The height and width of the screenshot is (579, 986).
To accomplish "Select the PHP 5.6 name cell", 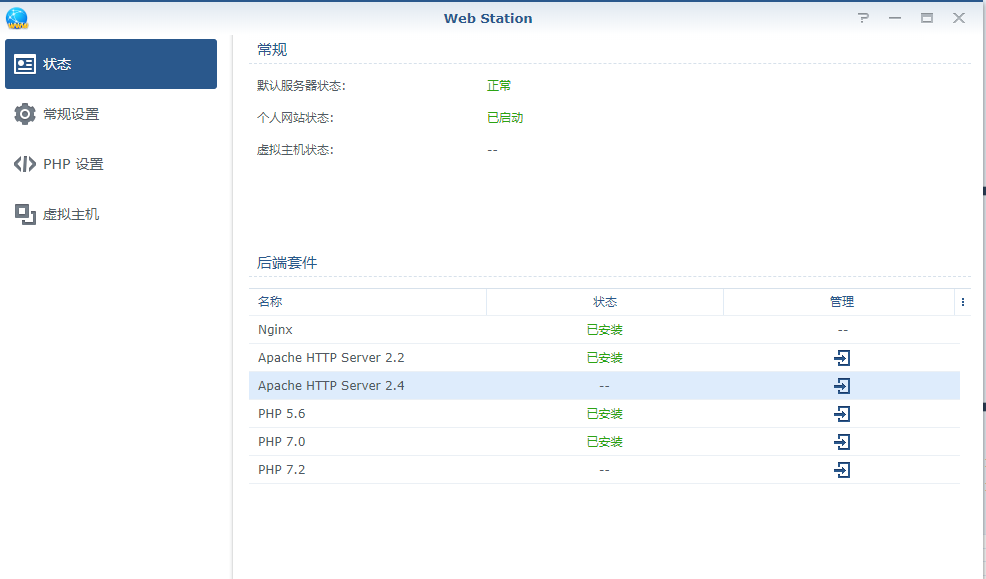I will (x=281, y=414).
